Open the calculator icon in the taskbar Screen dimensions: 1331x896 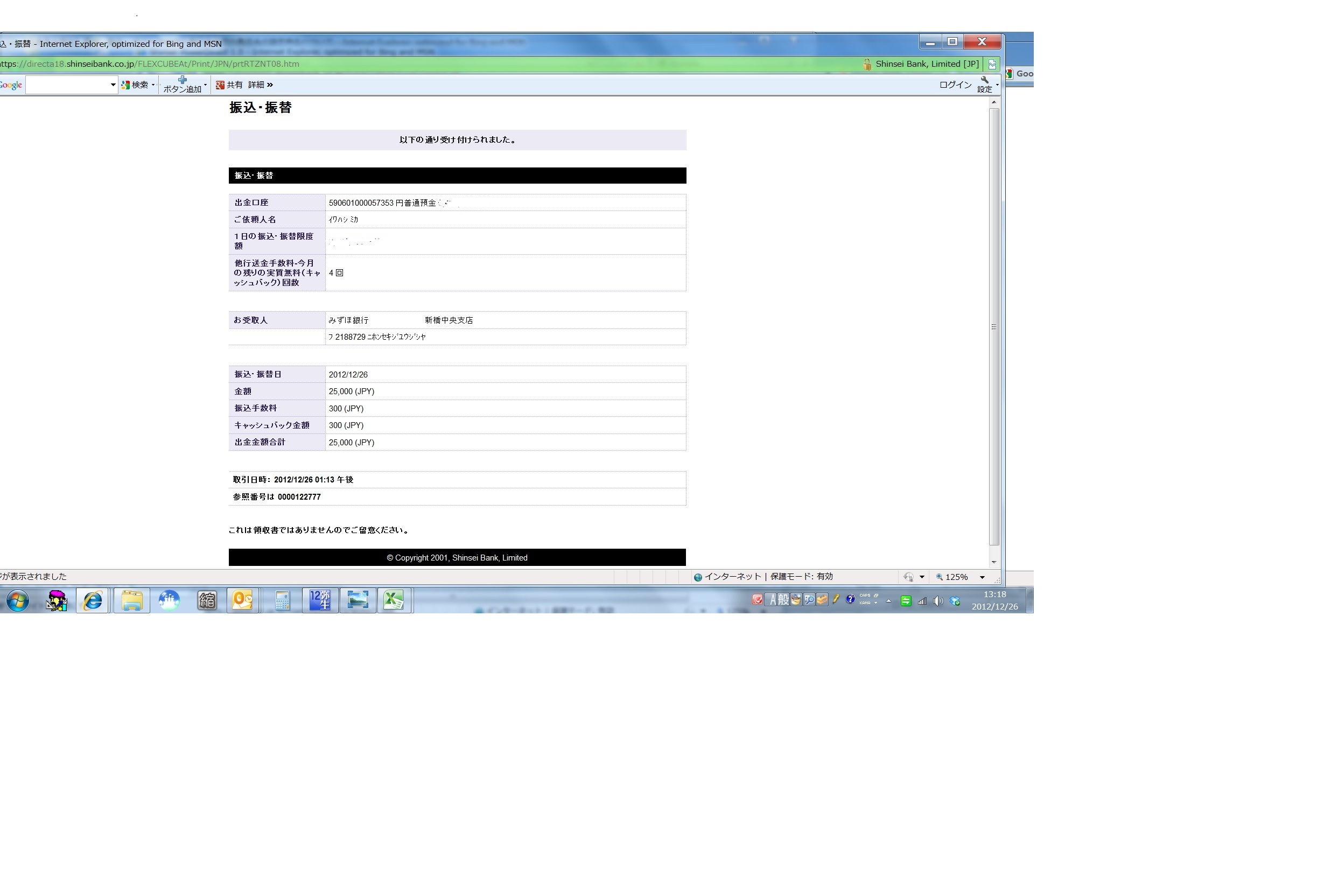pos(282,600)
